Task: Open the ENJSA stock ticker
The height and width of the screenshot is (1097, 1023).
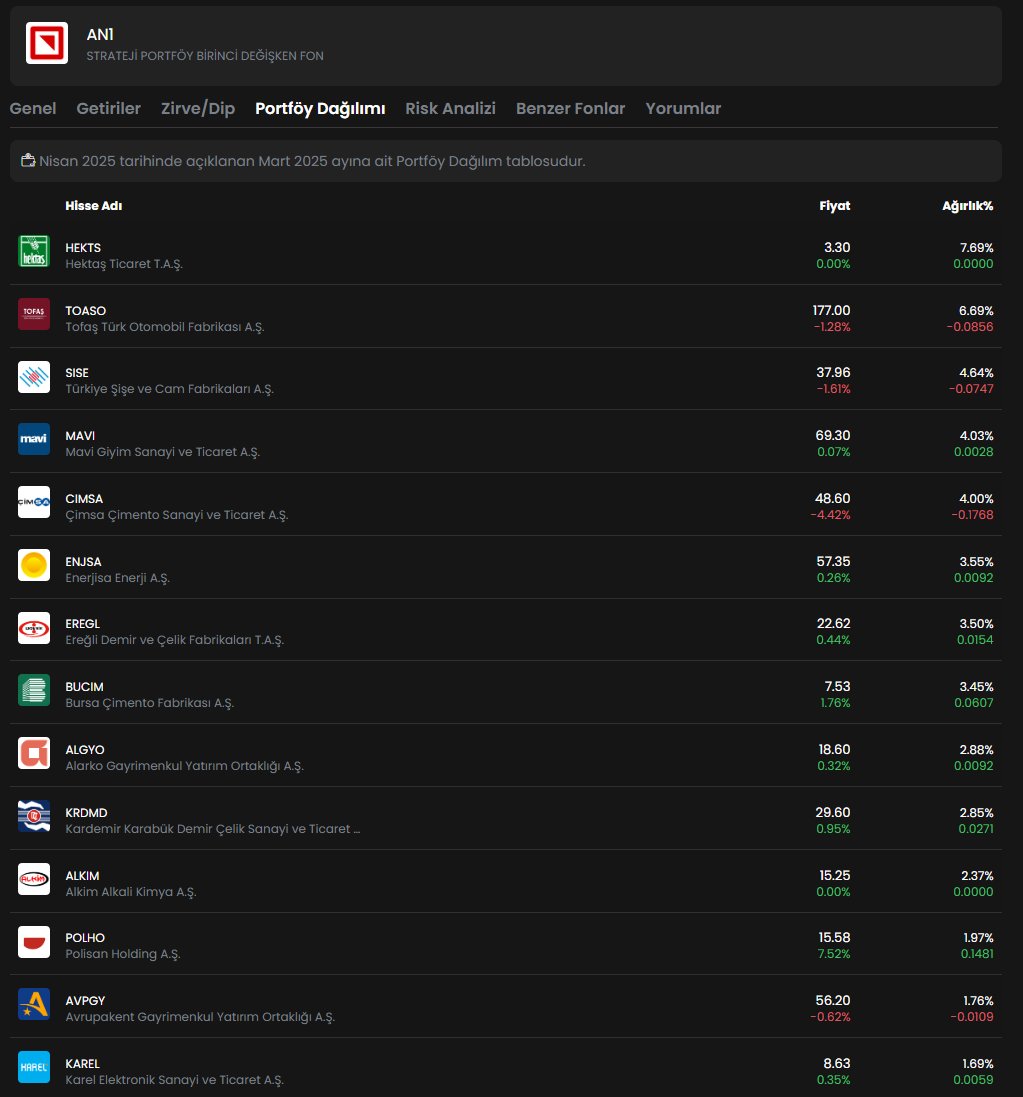Action: click(83, 562)
